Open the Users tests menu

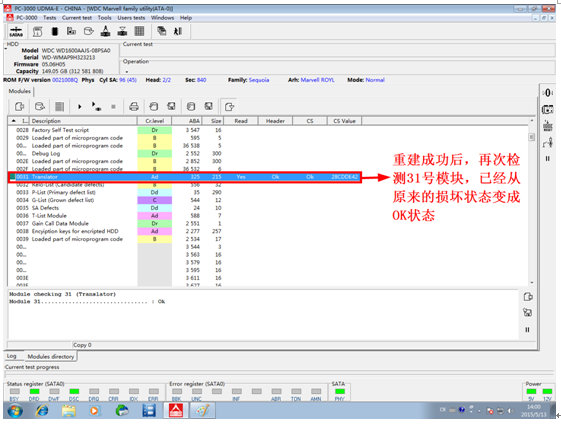[131, 18]
